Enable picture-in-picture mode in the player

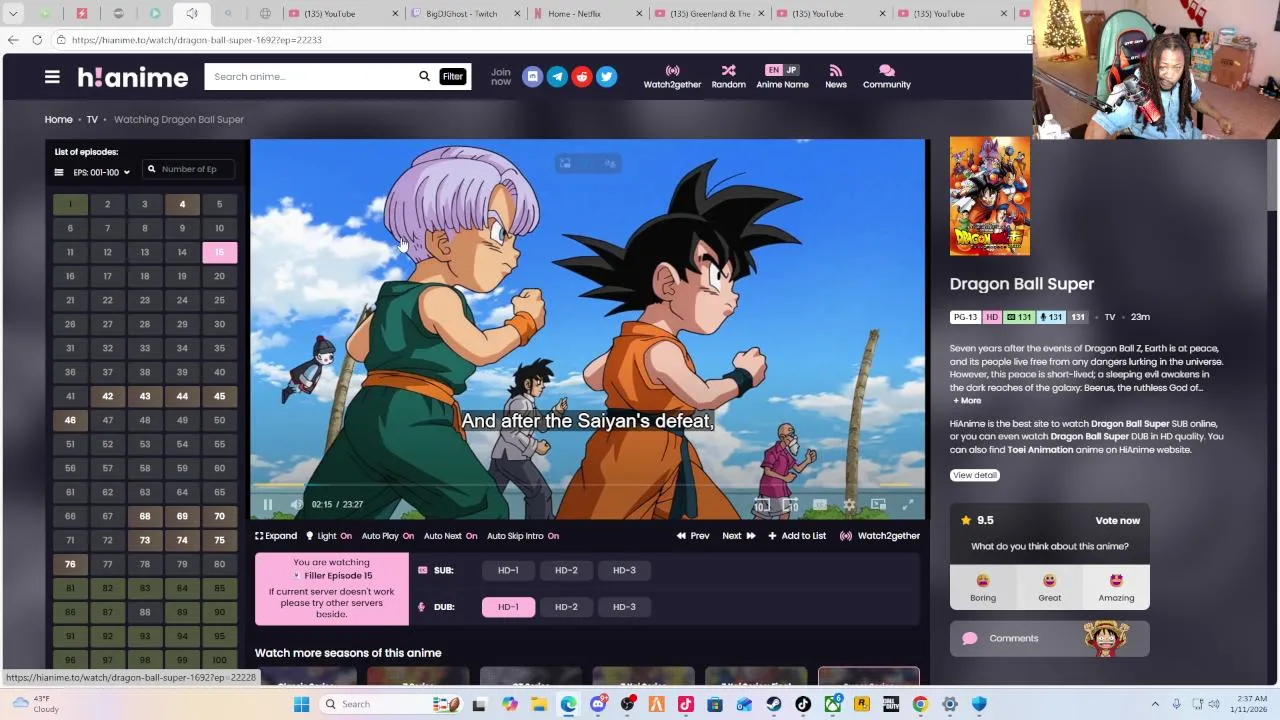878,505
